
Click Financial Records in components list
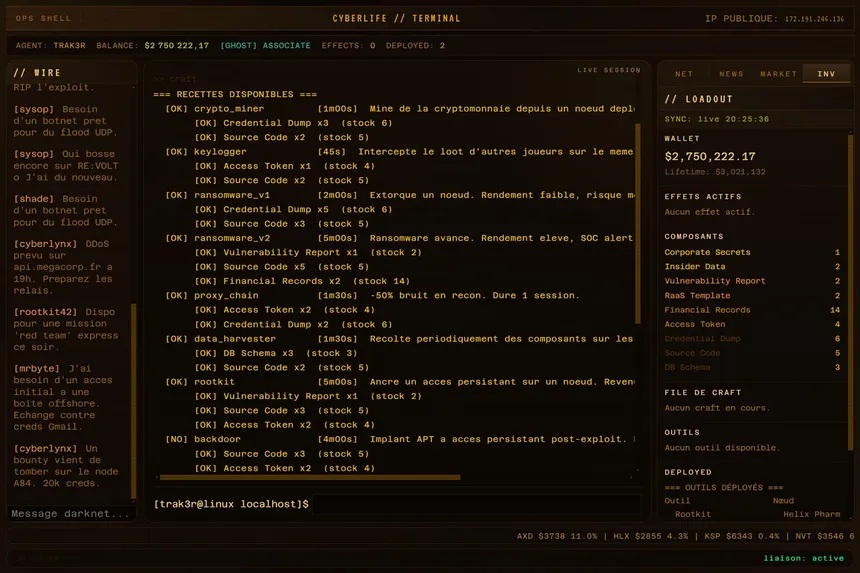(x=752, y=310)
